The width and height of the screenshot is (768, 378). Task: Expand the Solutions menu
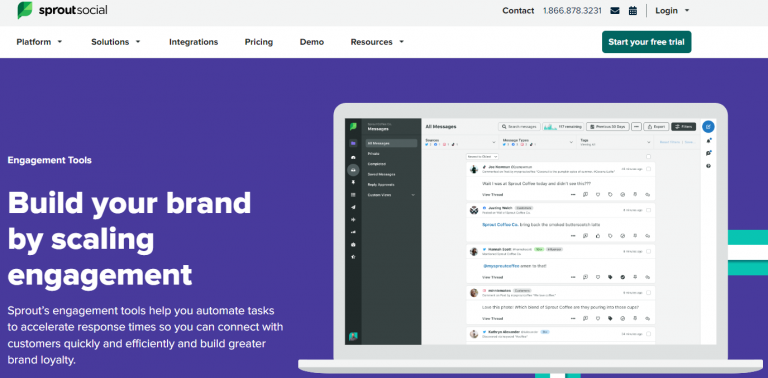click(116, 42)
